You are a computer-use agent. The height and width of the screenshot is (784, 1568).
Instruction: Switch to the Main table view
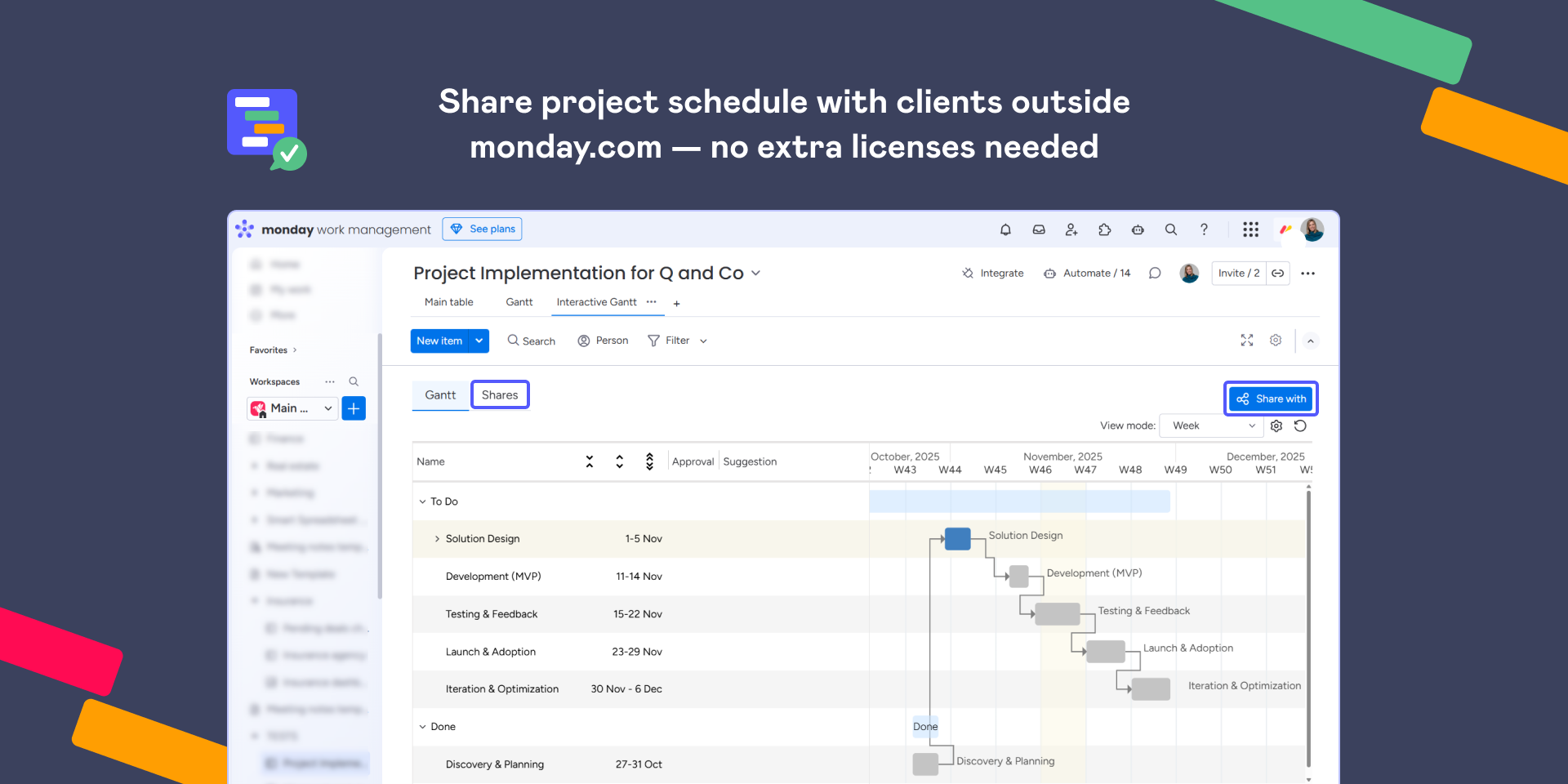448,302
